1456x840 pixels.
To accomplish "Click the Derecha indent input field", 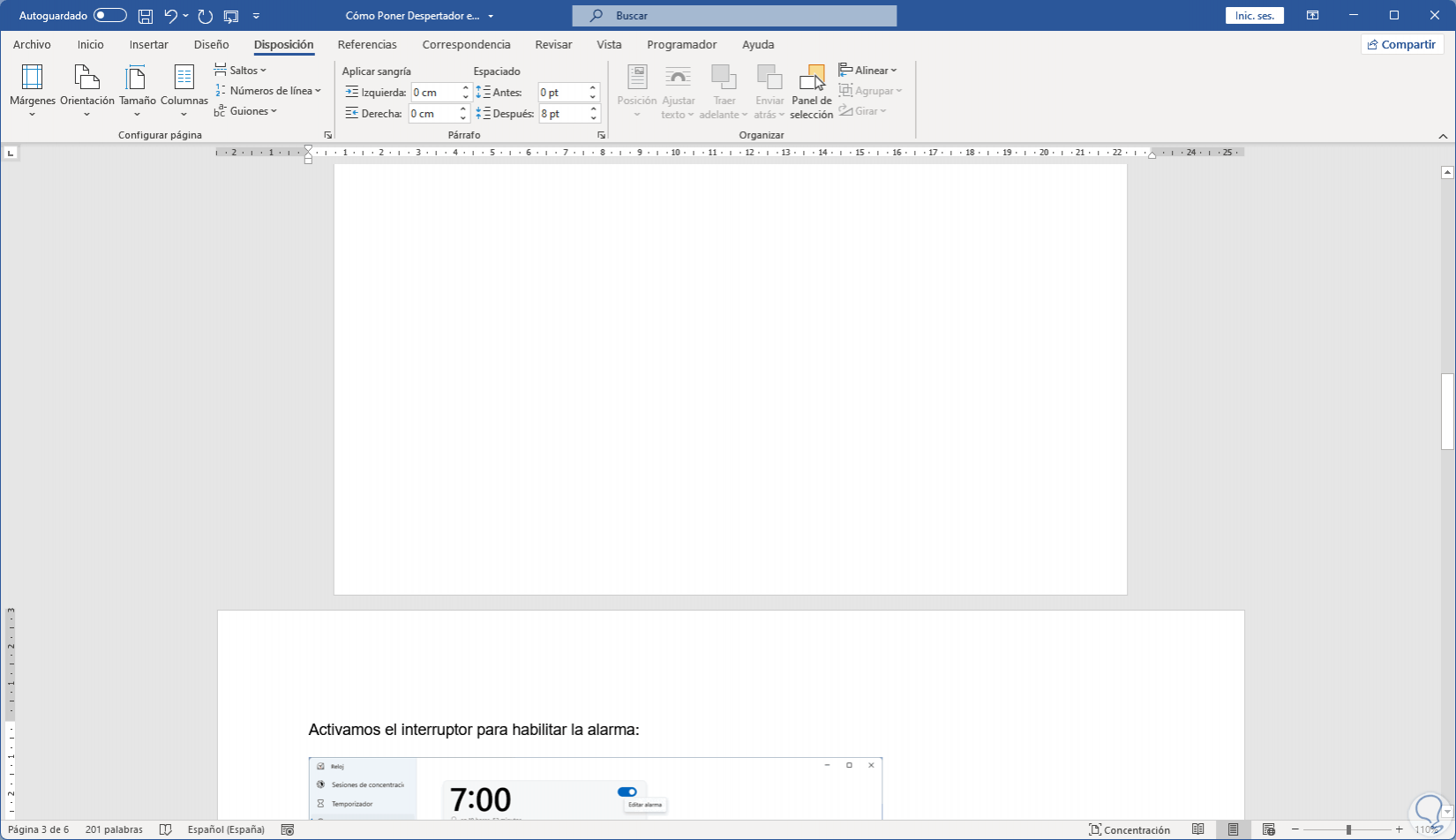I will point(432,114).
